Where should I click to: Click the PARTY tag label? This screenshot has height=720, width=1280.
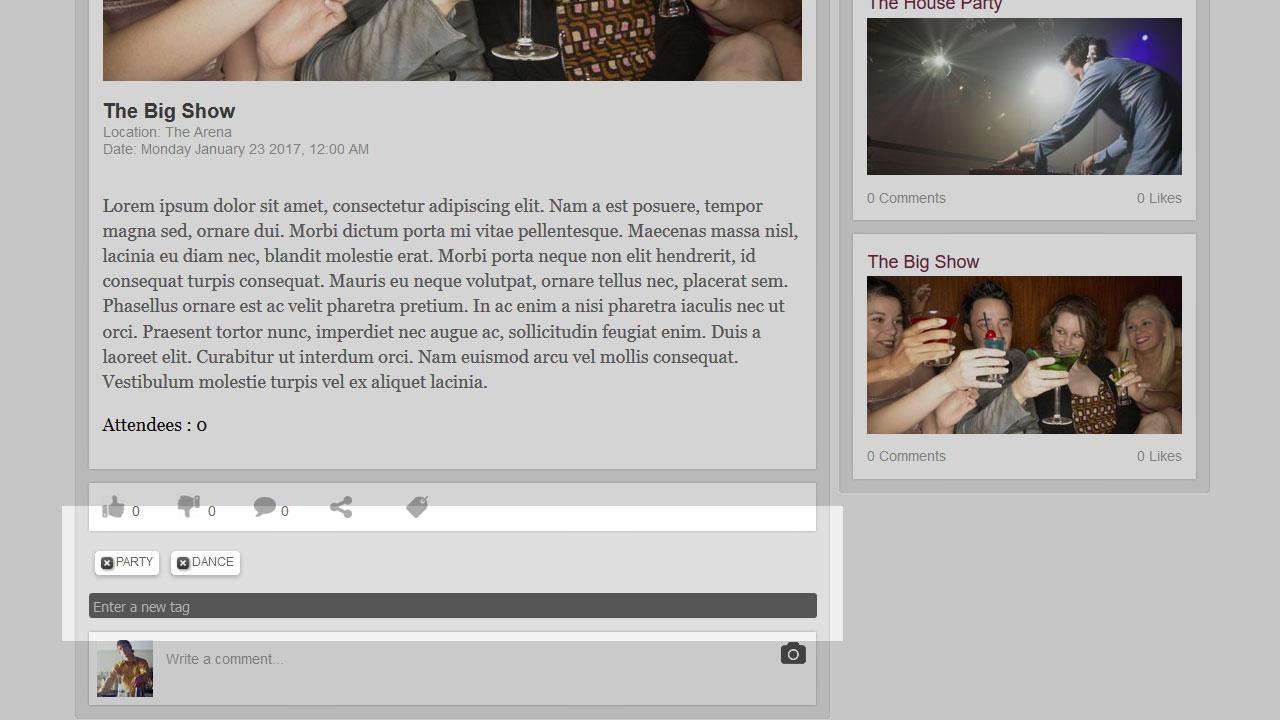point(135,562)
